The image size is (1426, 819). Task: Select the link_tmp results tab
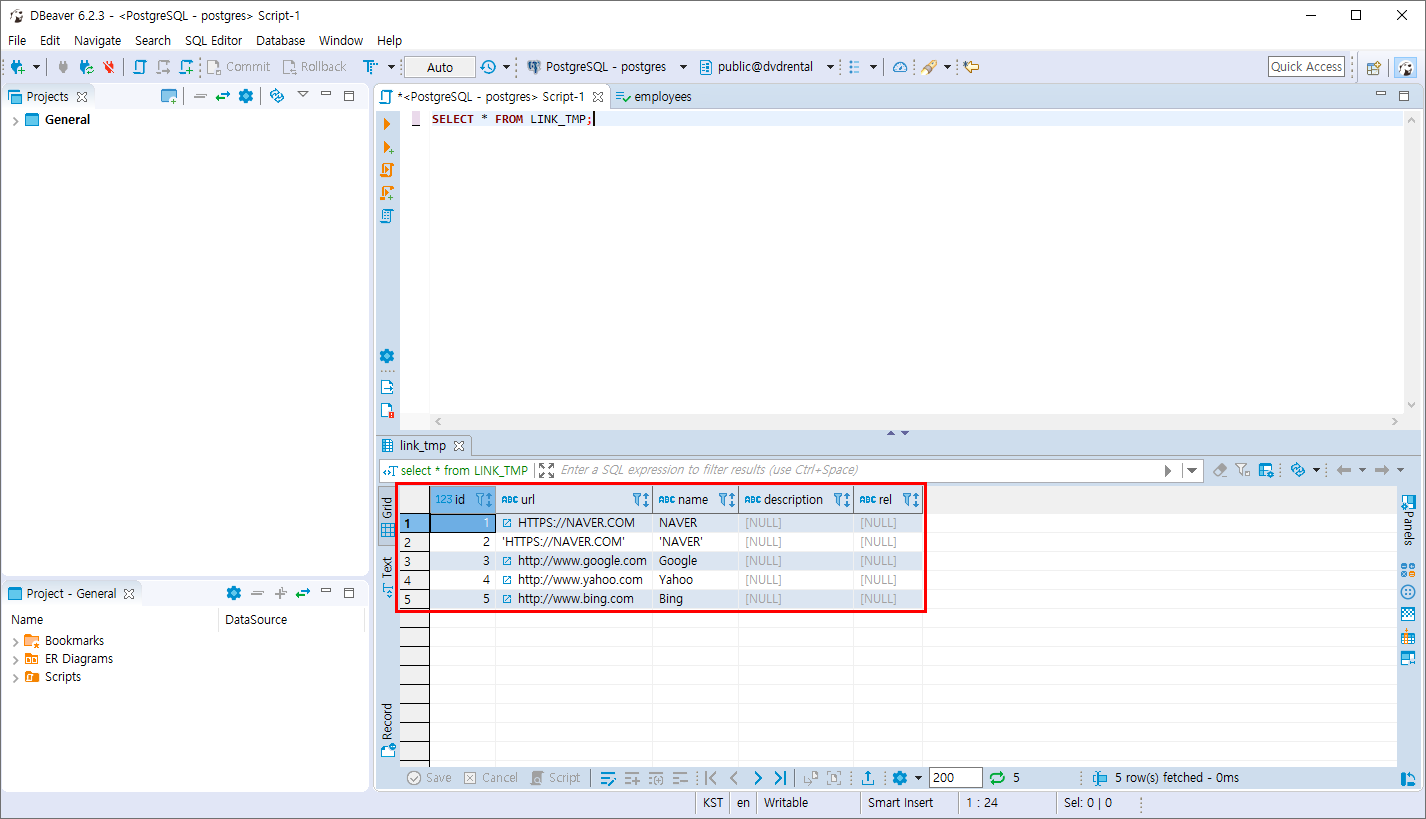[424, 445]
